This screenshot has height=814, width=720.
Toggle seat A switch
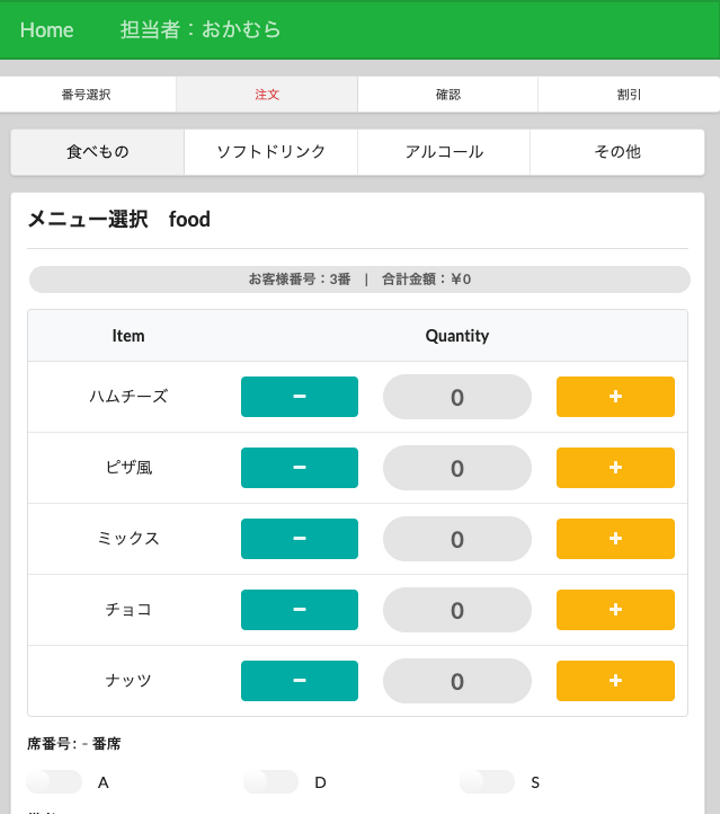pyautogui.click(x=54, y=782)
